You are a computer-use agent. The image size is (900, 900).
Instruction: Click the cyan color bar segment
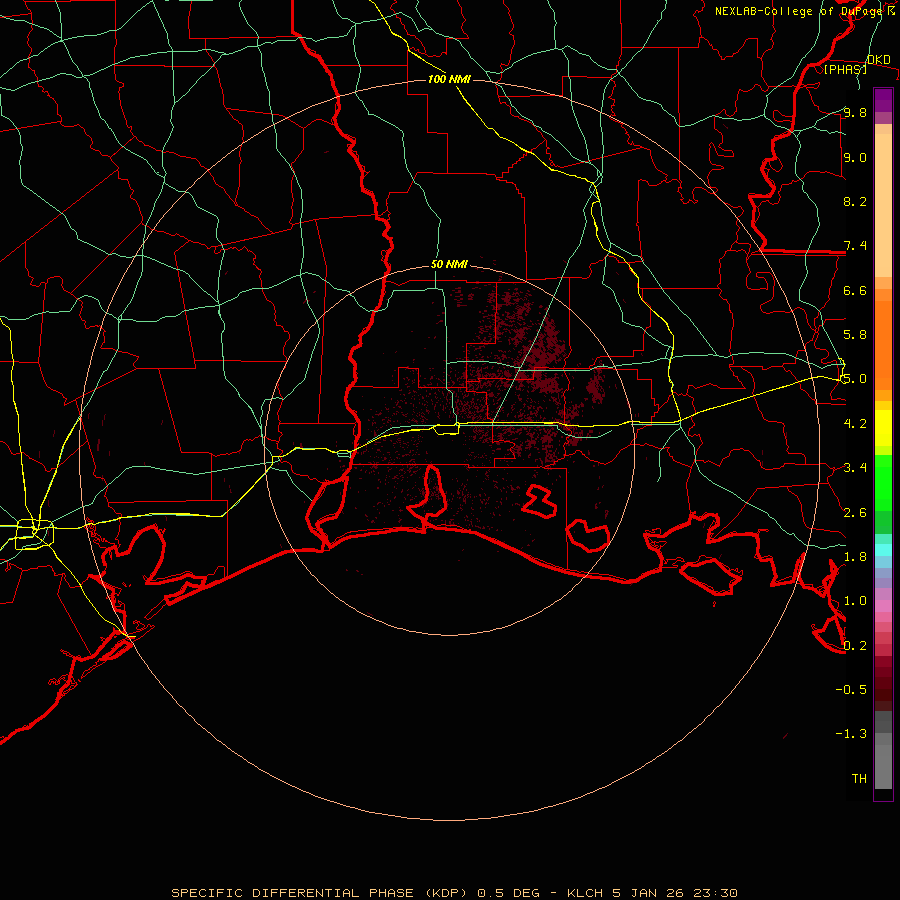(x=883, y=550)
